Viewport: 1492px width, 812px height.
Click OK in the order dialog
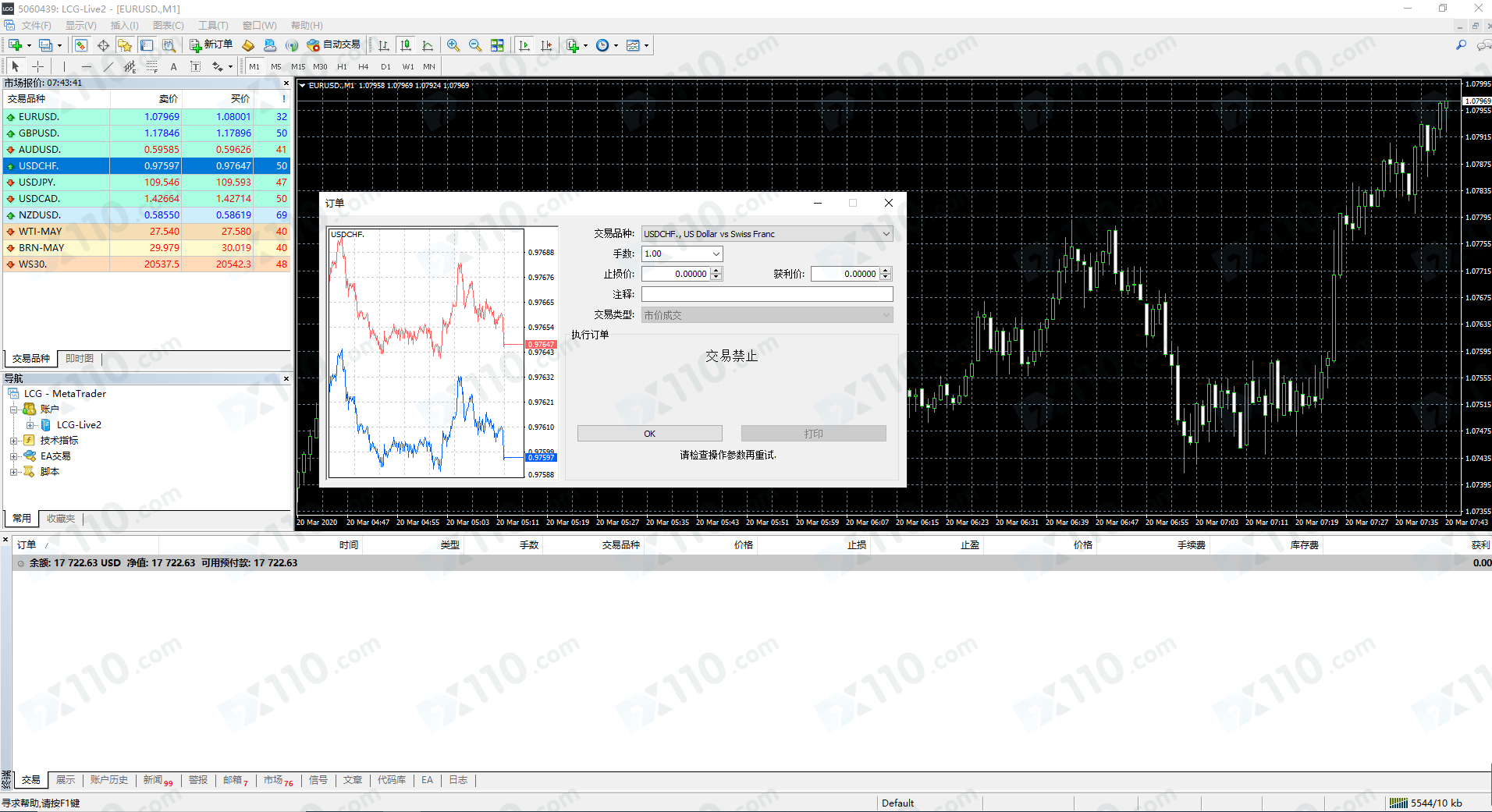tap(650, 434)
